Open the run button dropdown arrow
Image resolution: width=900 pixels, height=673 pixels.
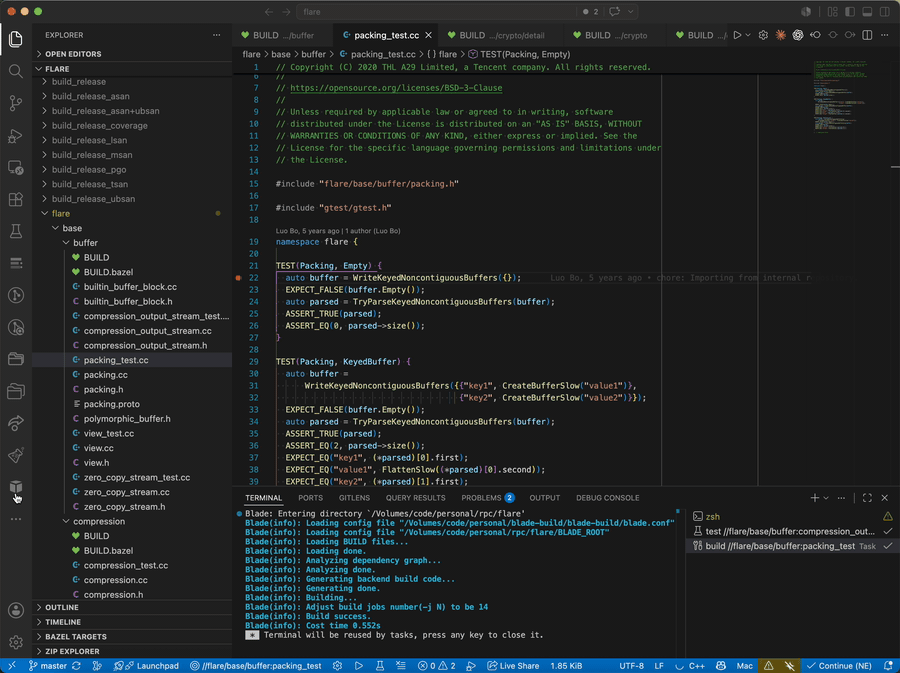click(x=748, y=35)
